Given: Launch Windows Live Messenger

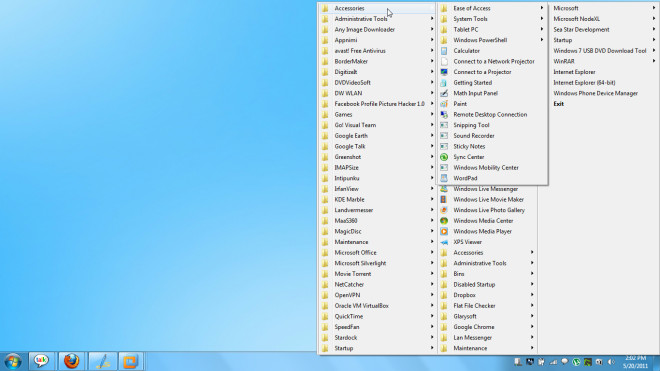Looking at the screenshot, I should tap(486, 189).
